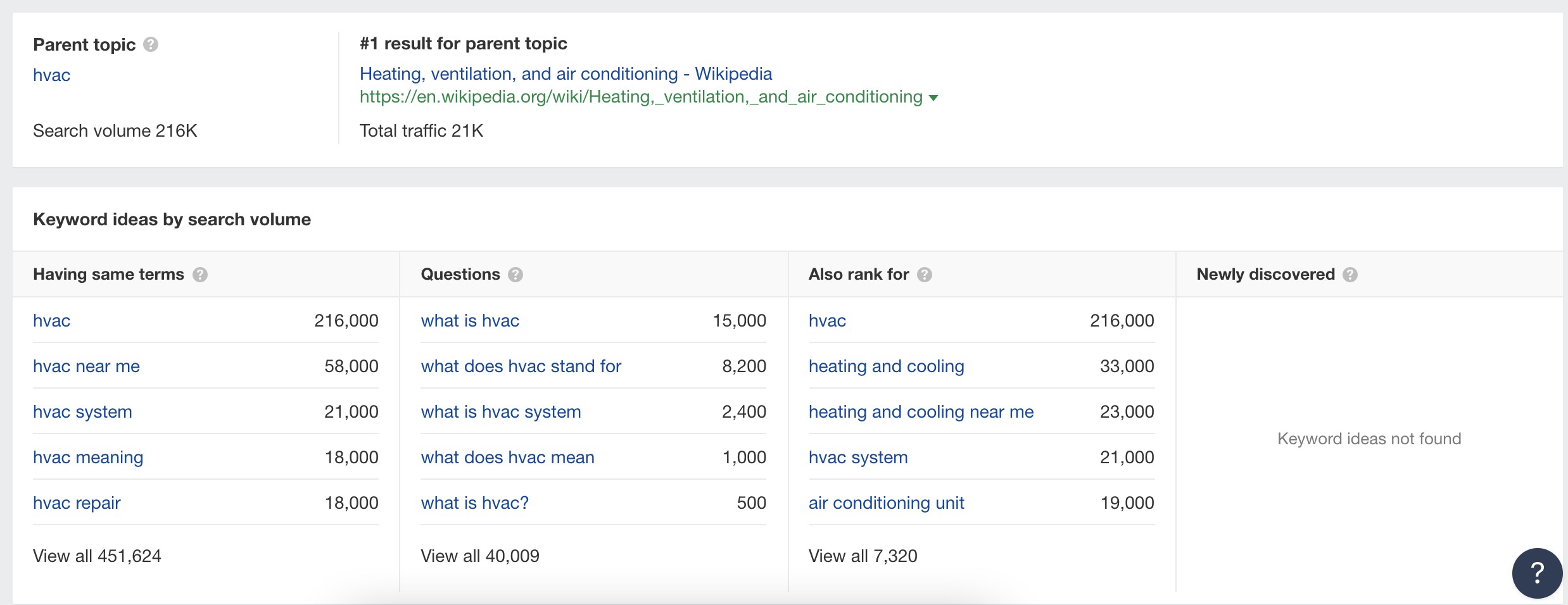Screen dimensions: 1568x605
Task: Click the Having same terms help icon
Action: (201, 275)
